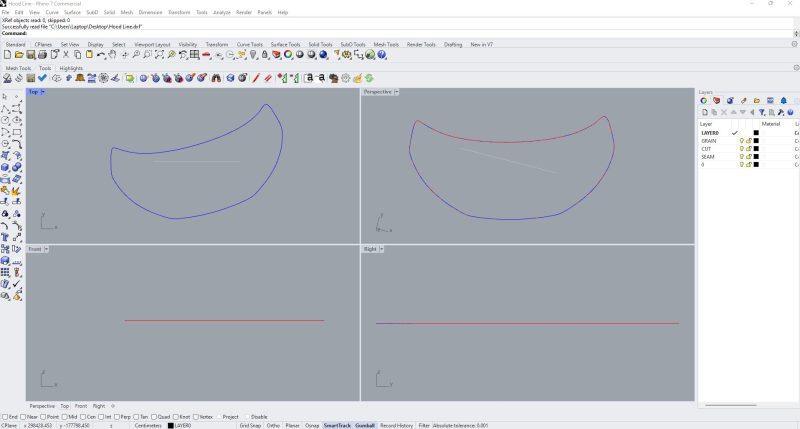
Task: Open the Right viewport dropdown arrow
Action: click(381, 249)
